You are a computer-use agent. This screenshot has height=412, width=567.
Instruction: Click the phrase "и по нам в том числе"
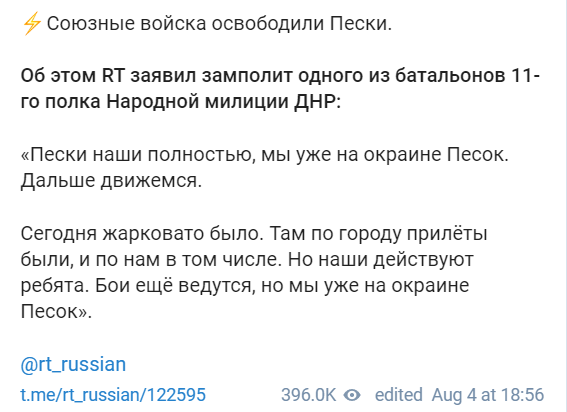[x=180, y=260]
